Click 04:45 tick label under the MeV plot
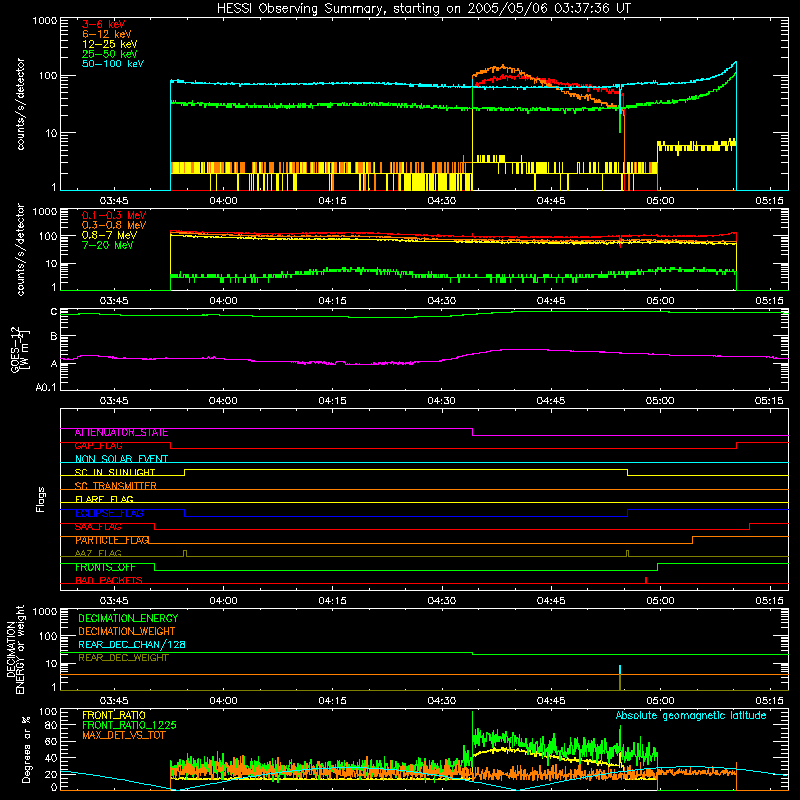This screenshot has height=800, width=800. (x=551, y=301)
